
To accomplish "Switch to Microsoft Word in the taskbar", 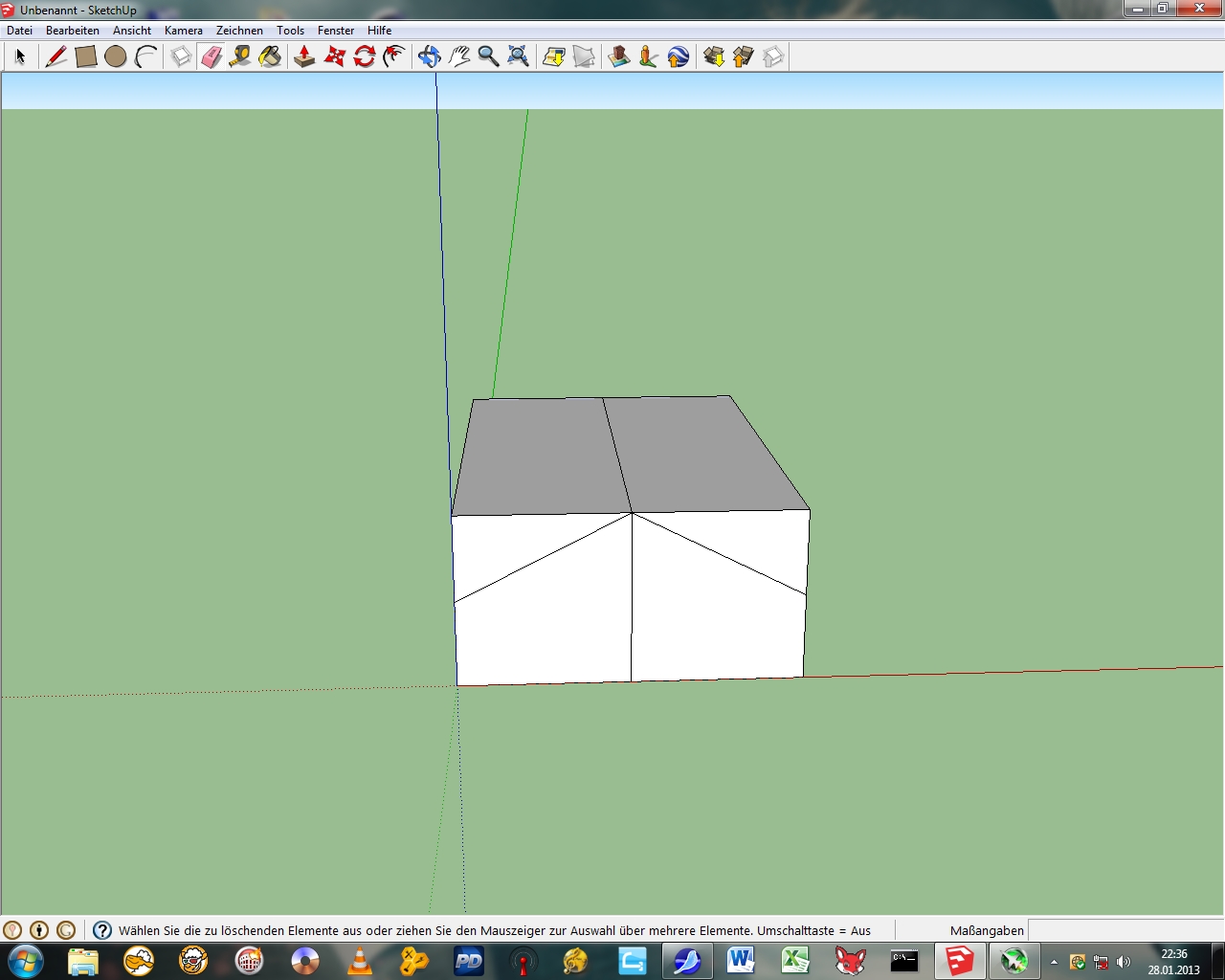I will (741, 961).
